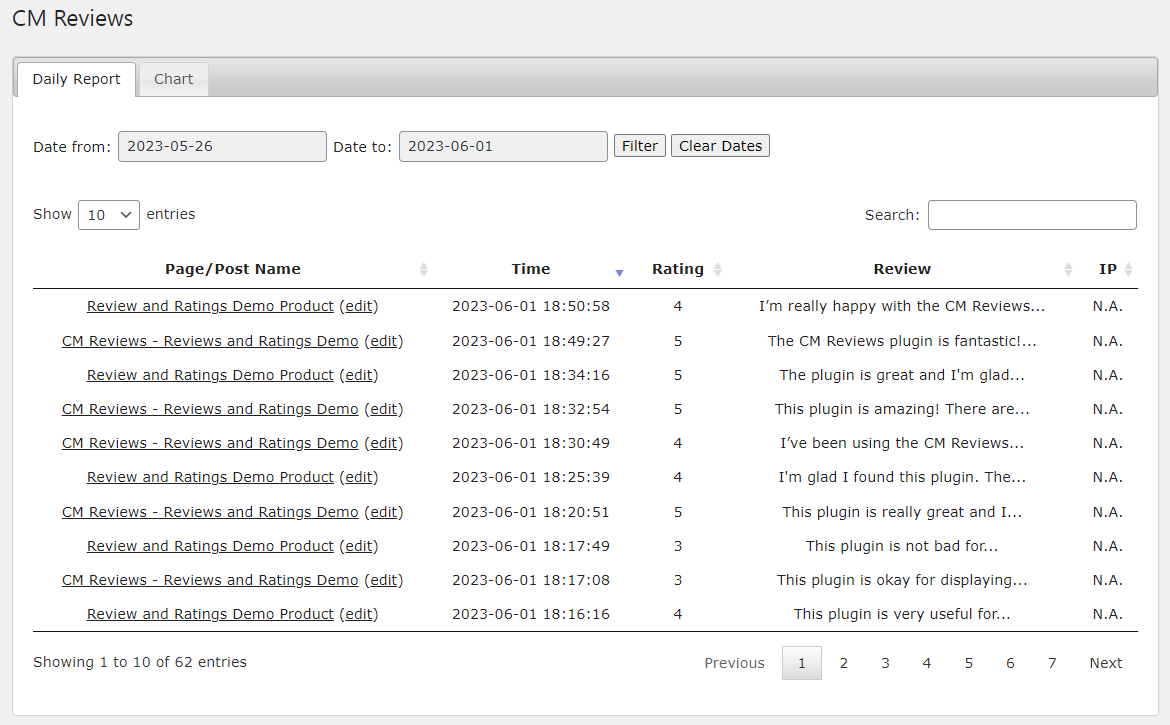Viewport: 1170px width, 725px height.
Task: Open the Chart tab
Action: pyautogui.click(x=173, y=79)
